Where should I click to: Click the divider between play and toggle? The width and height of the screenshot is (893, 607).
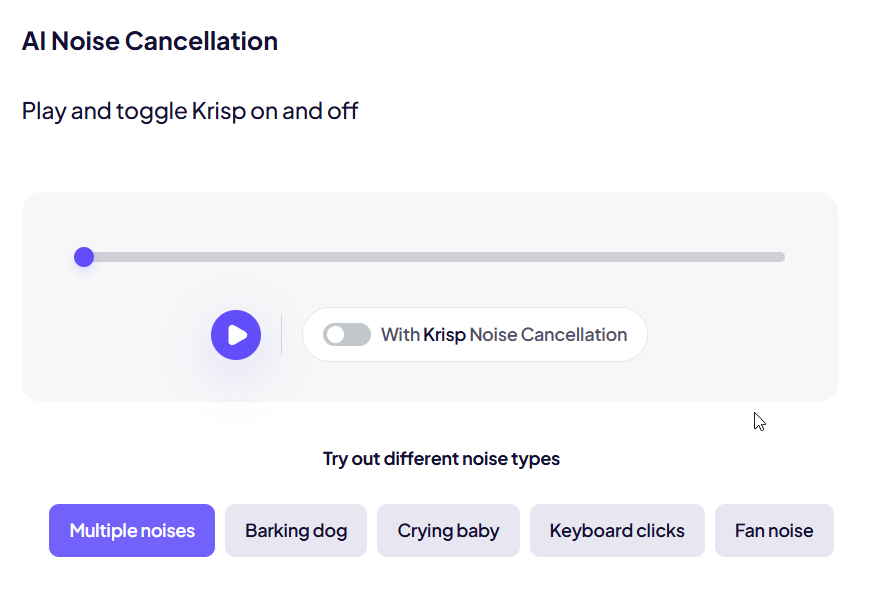point(282,335)
